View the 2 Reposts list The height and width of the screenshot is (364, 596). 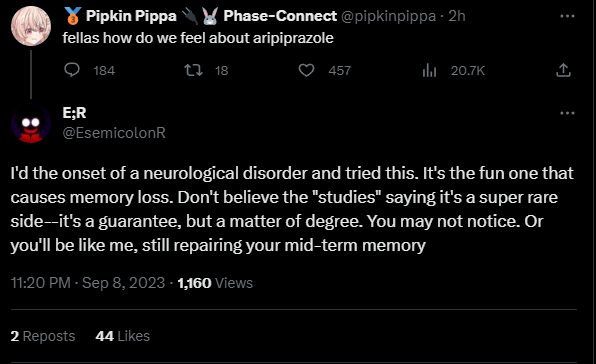(43, 336)
